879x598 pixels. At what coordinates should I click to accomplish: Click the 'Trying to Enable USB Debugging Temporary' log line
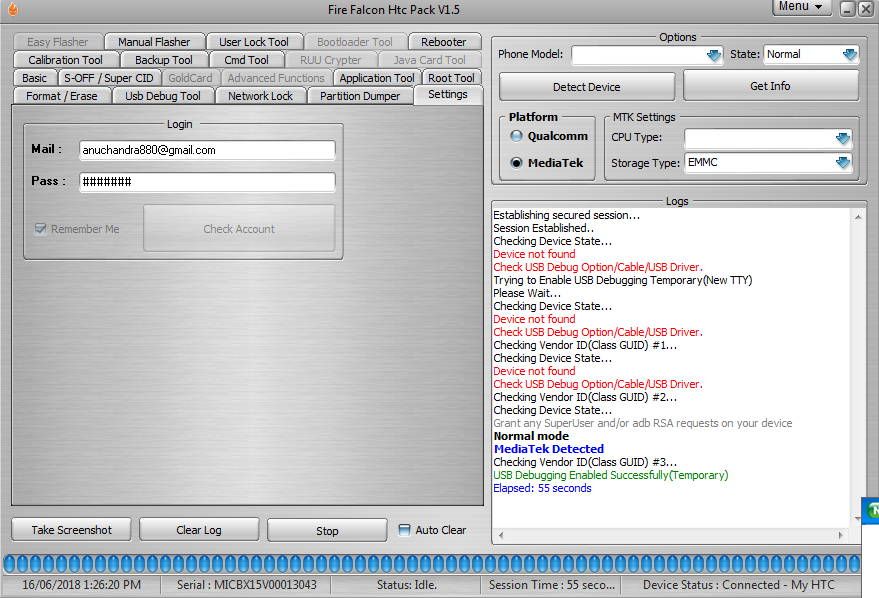point(623,280)
